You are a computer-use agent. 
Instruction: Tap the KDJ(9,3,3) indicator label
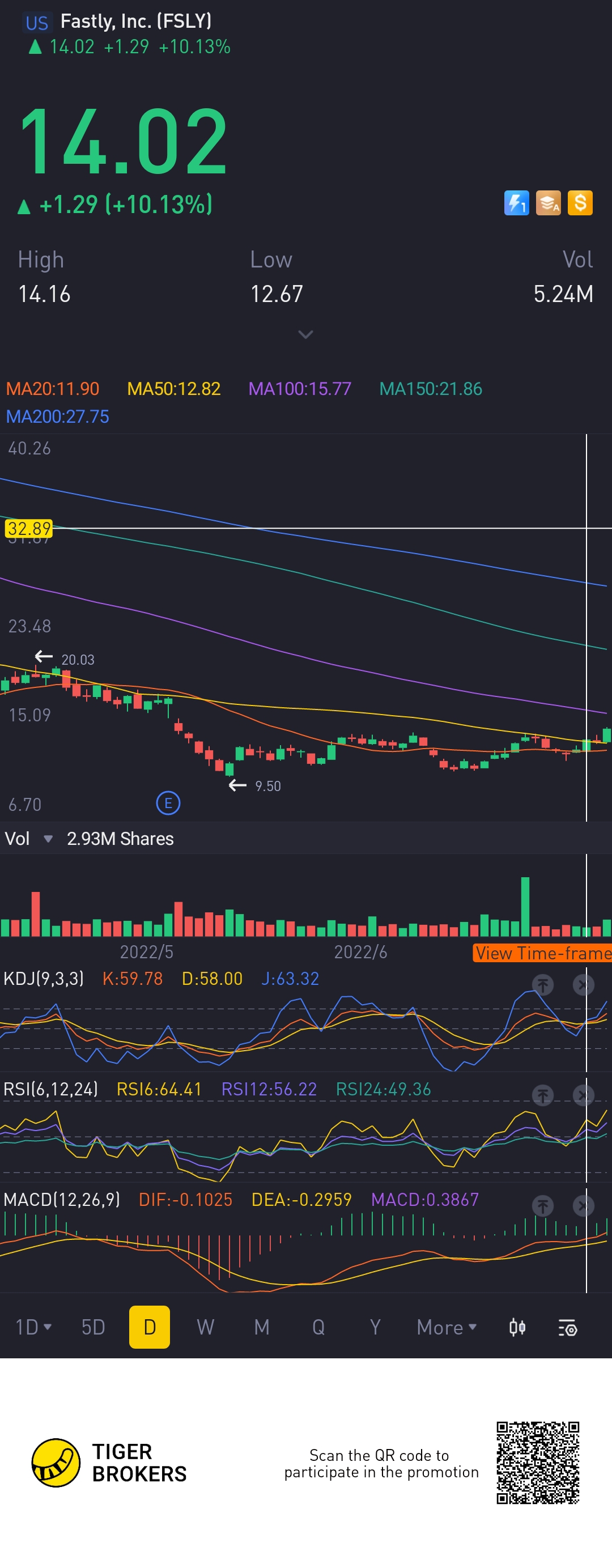[43, 979]
